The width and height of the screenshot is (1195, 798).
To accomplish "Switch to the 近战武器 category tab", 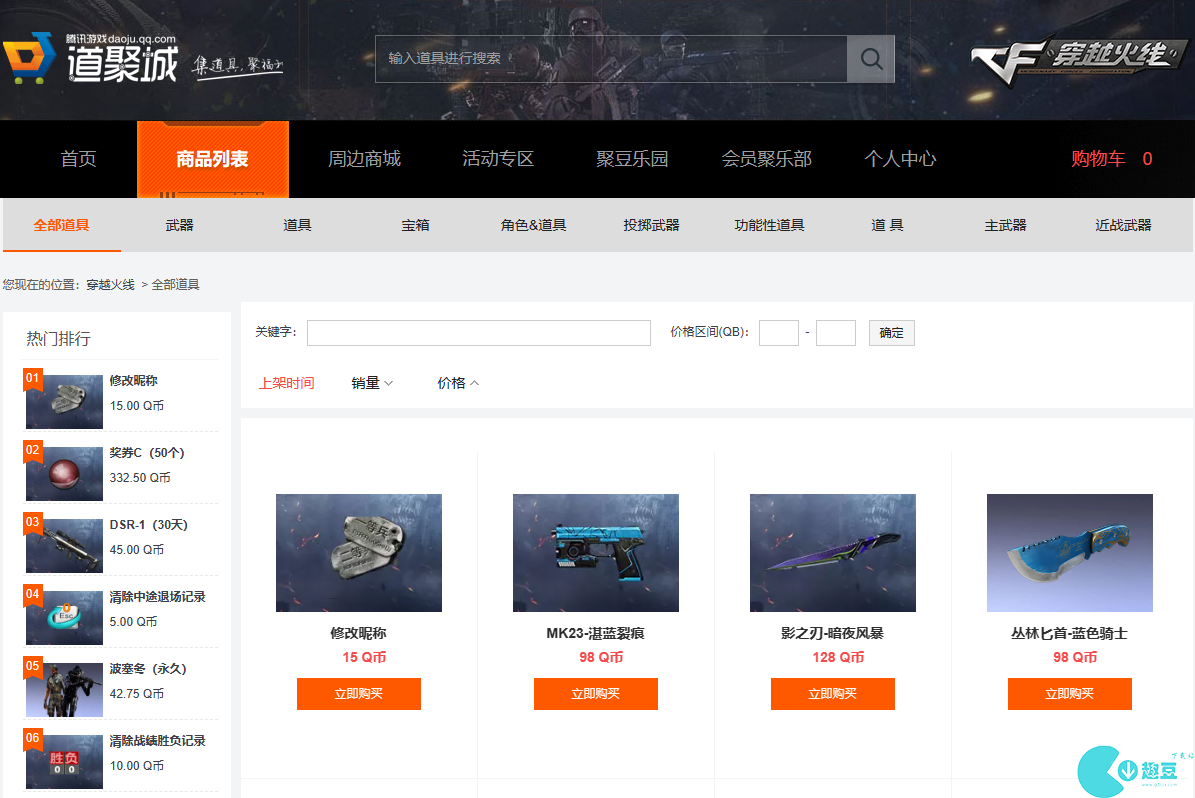I will (1123, 225).
